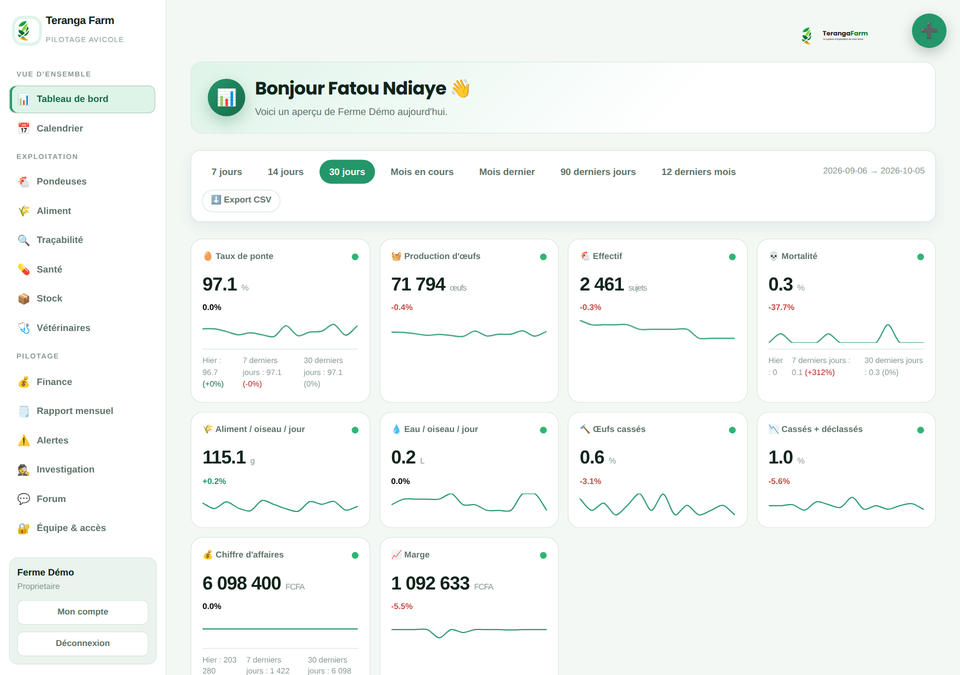Click the -5.6% change on Casses card
The height and width of the screenshot is (675, 960).
pyautogui.click(x=779, y=481)
